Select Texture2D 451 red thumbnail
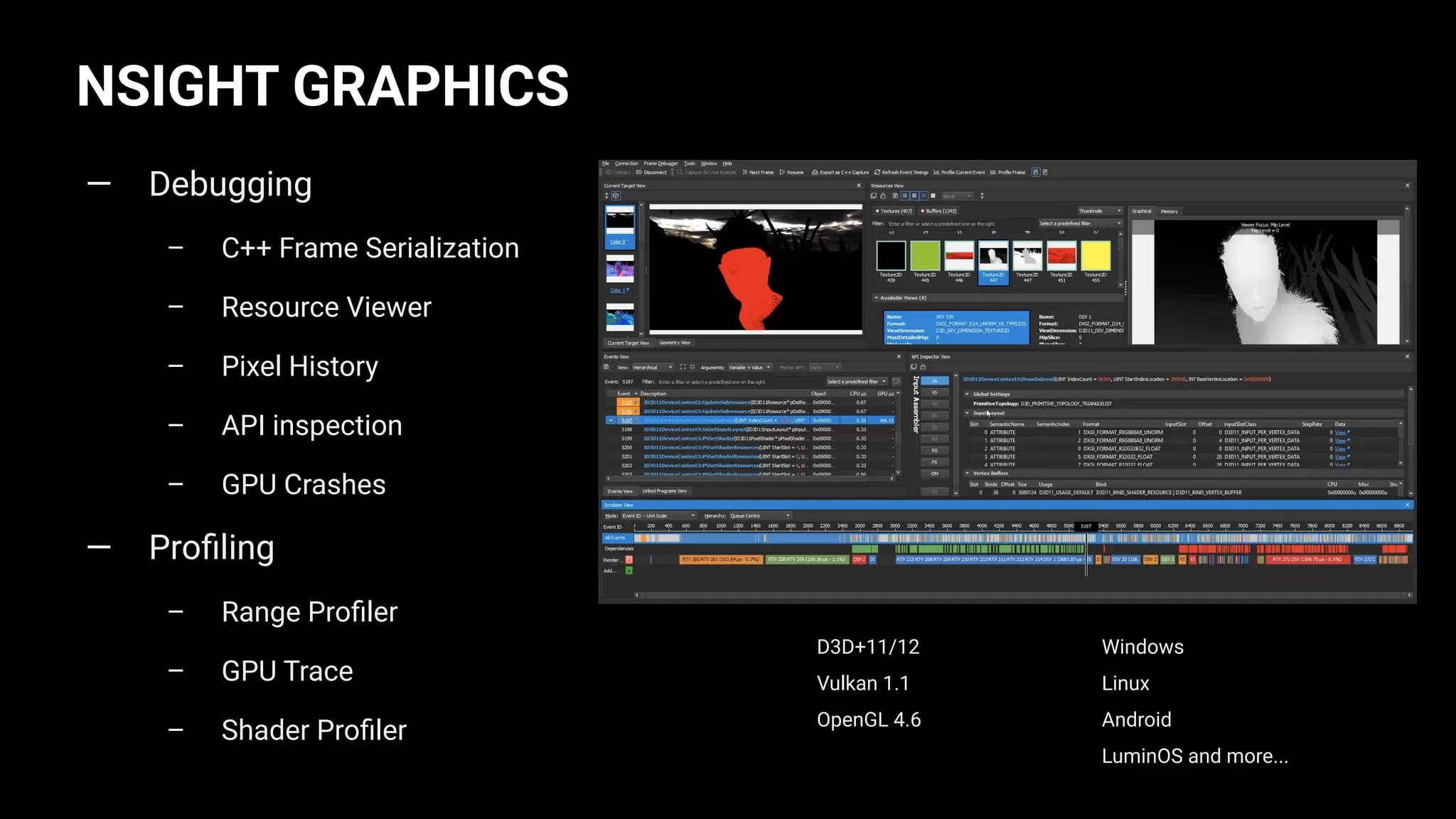Viewport: 1456px width, 819px height. point(1061,261)
